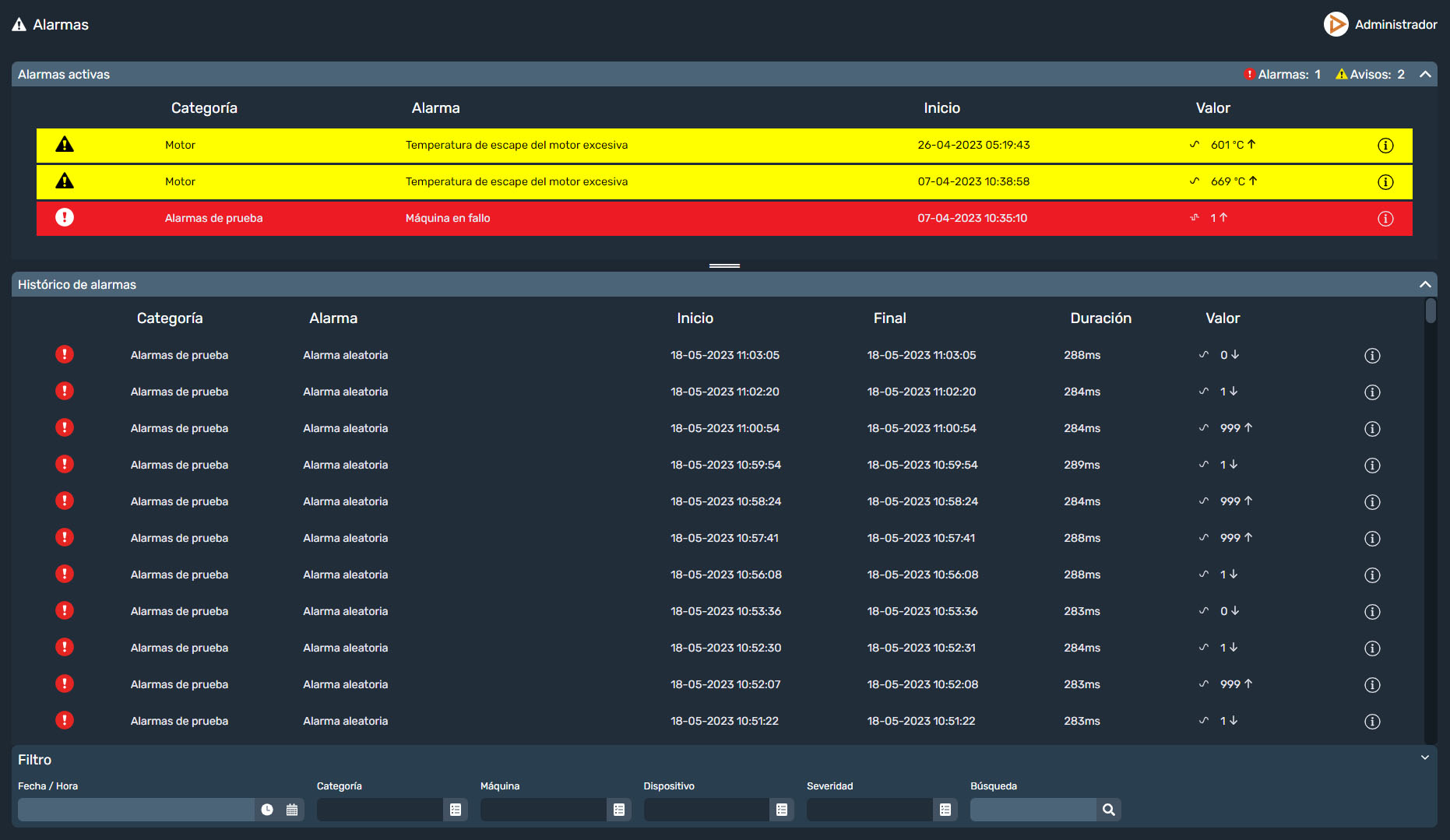The width and height of the screenshot is (1450, 840).
Task: Sort history by Final column header
Action: 889,318
